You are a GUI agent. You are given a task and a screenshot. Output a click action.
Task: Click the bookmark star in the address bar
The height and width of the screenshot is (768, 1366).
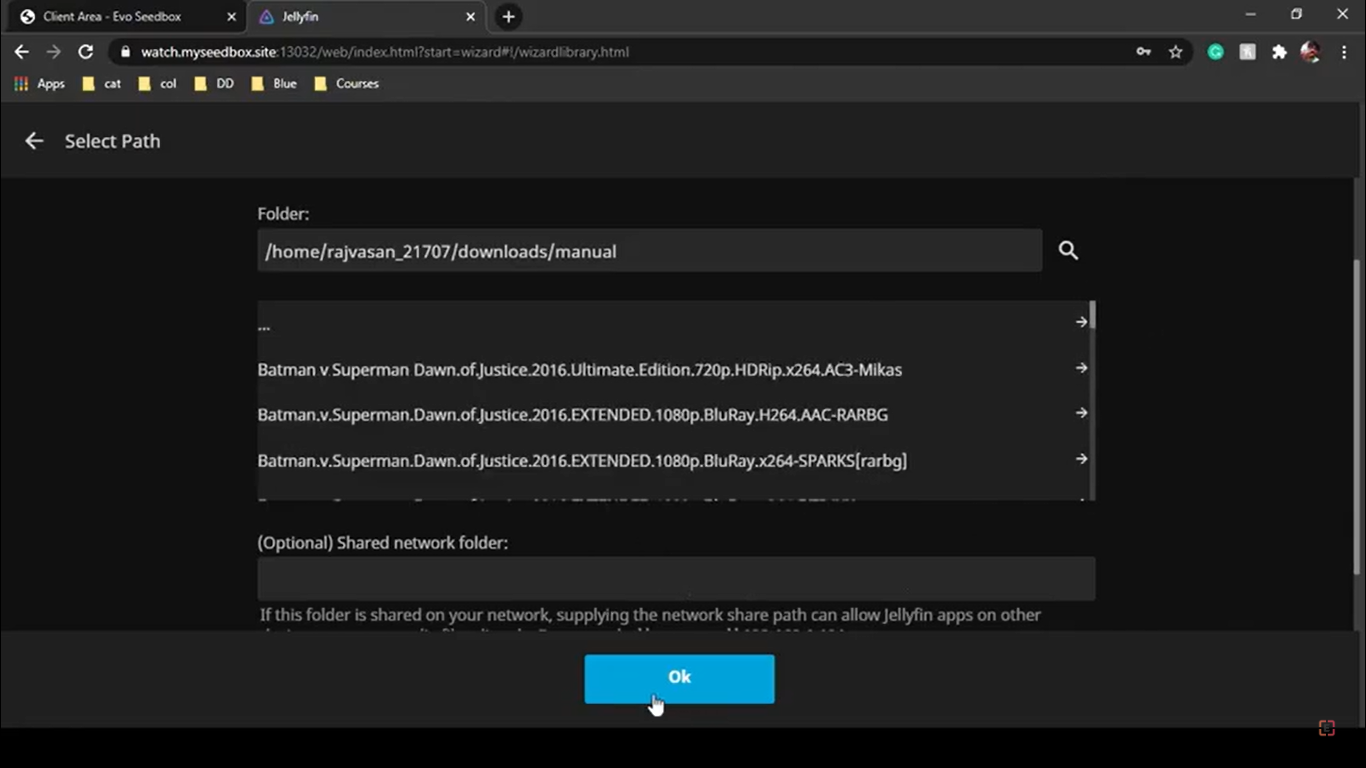[1175, 51]
